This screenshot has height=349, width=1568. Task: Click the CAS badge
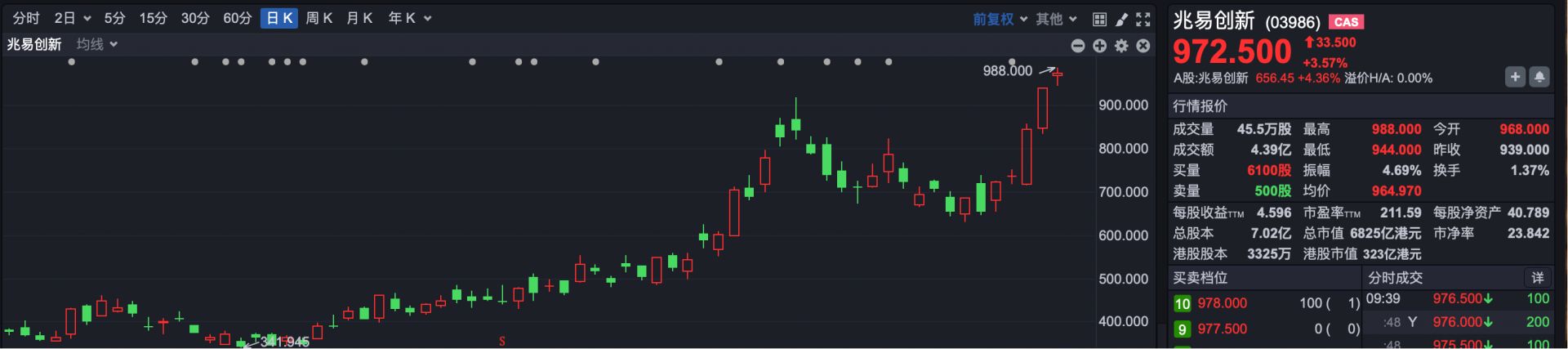point(1346,22)
